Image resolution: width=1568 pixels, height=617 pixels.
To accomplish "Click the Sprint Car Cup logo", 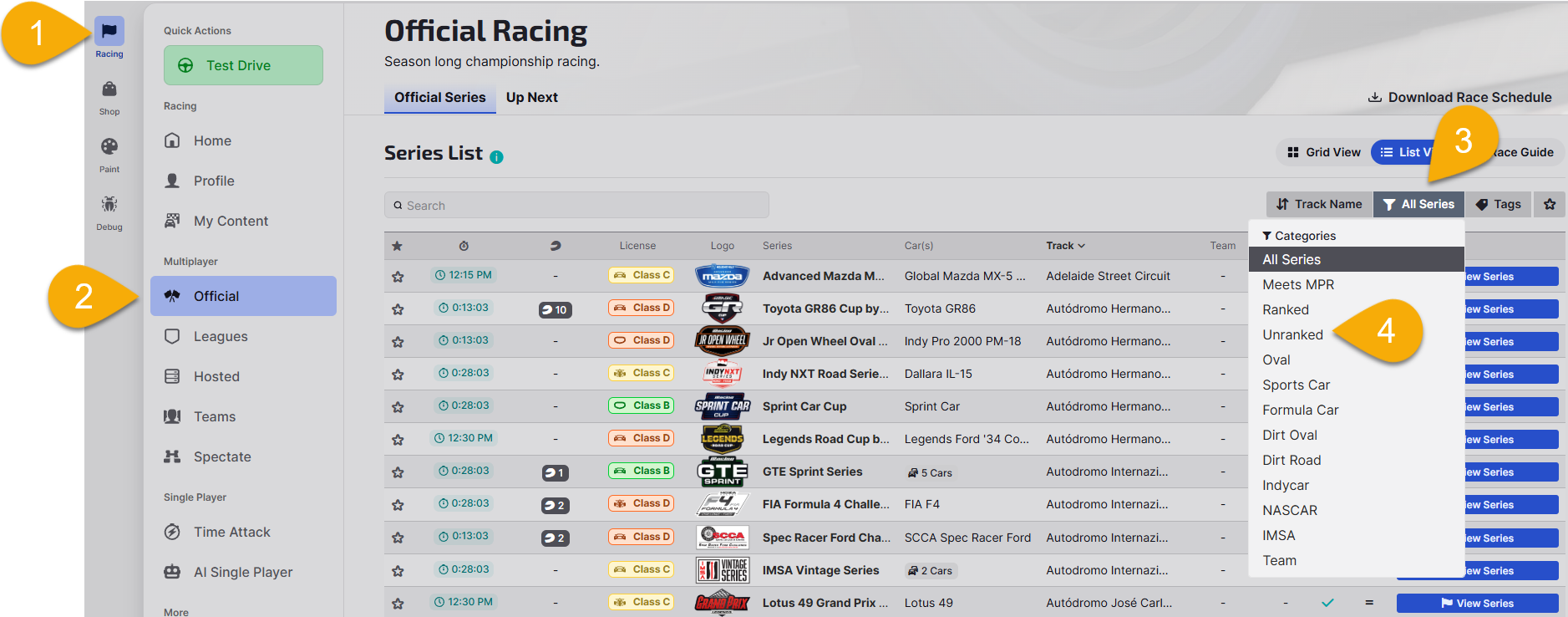I will coord(722,406).
